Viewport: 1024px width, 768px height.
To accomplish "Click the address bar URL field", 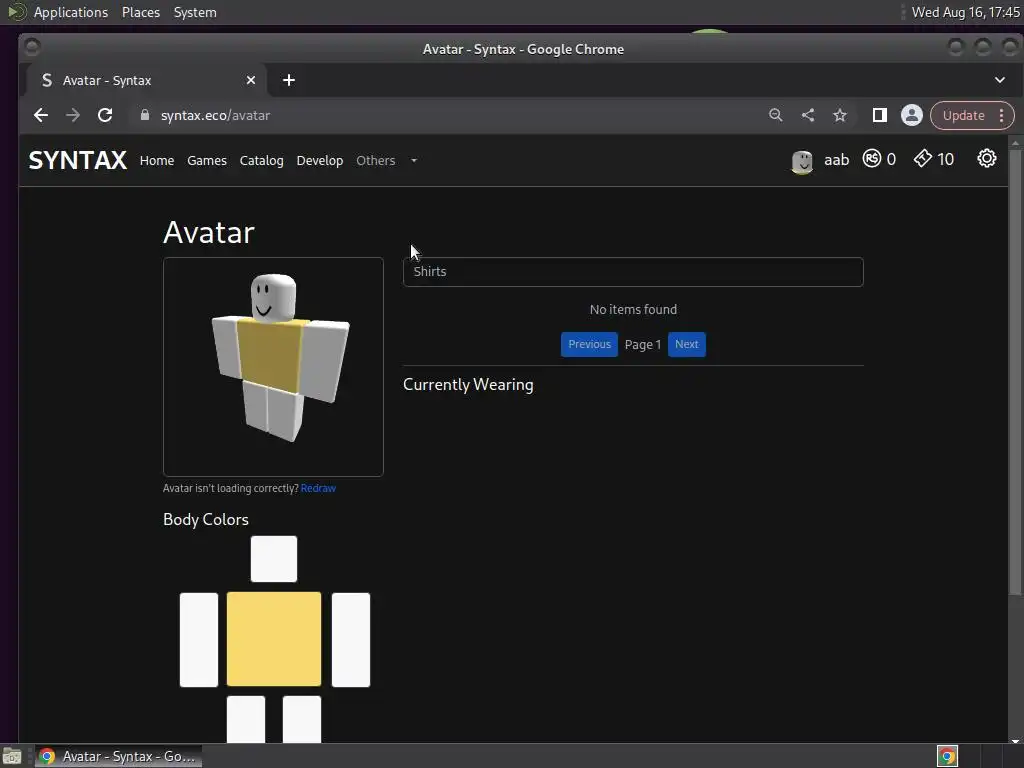I will click(x=451, y=116).
